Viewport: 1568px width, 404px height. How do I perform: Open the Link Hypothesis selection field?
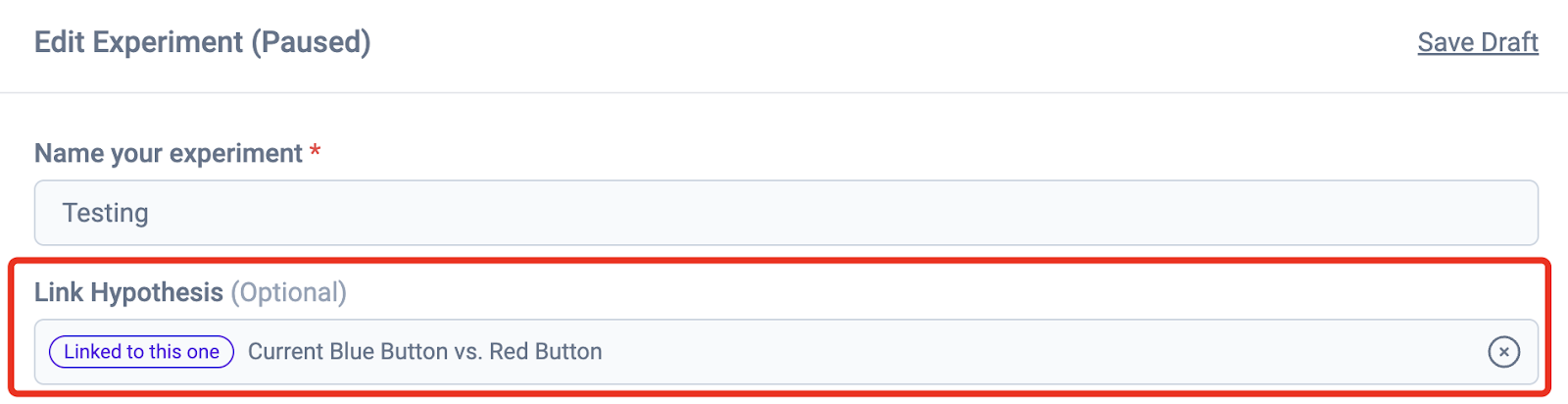786,352
